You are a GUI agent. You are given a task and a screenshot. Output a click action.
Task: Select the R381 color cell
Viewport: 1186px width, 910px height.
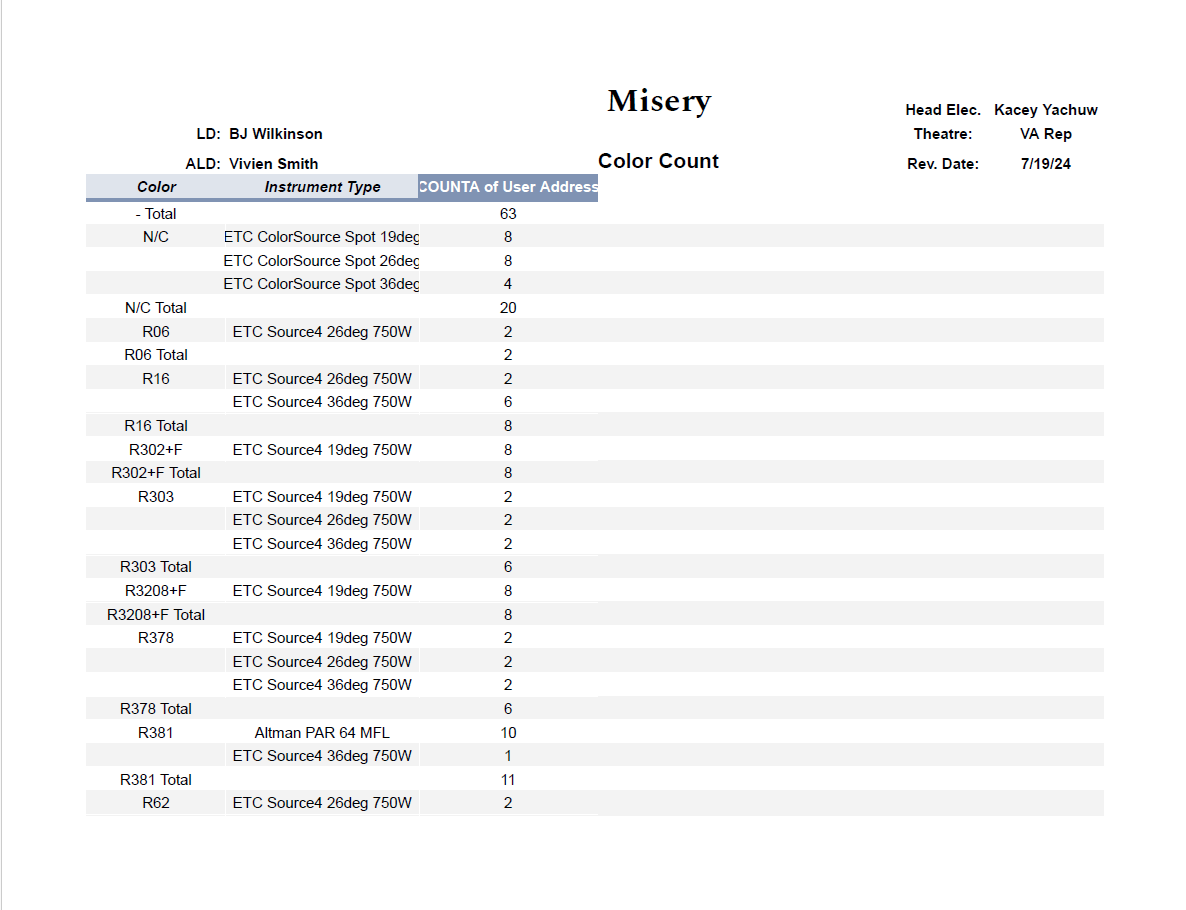pos(156,733)
